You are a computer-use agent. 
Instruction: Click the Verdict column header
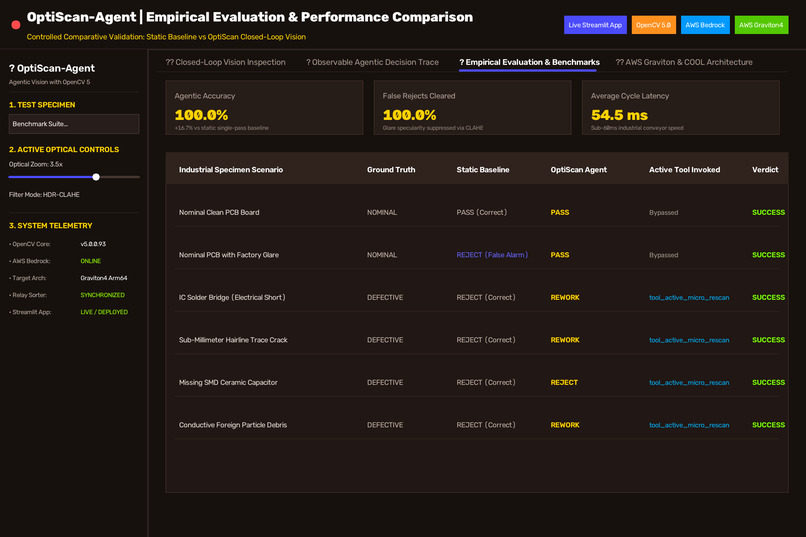765,170
